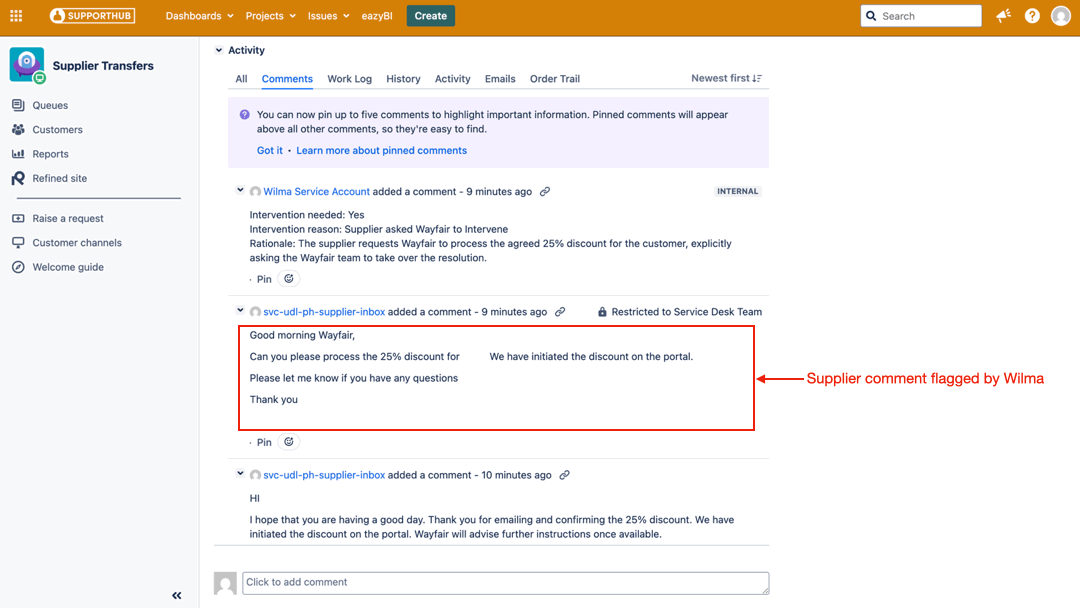
Task: Add emoji reaction to Wilma's comment
Action: click(x=288, y=278)
